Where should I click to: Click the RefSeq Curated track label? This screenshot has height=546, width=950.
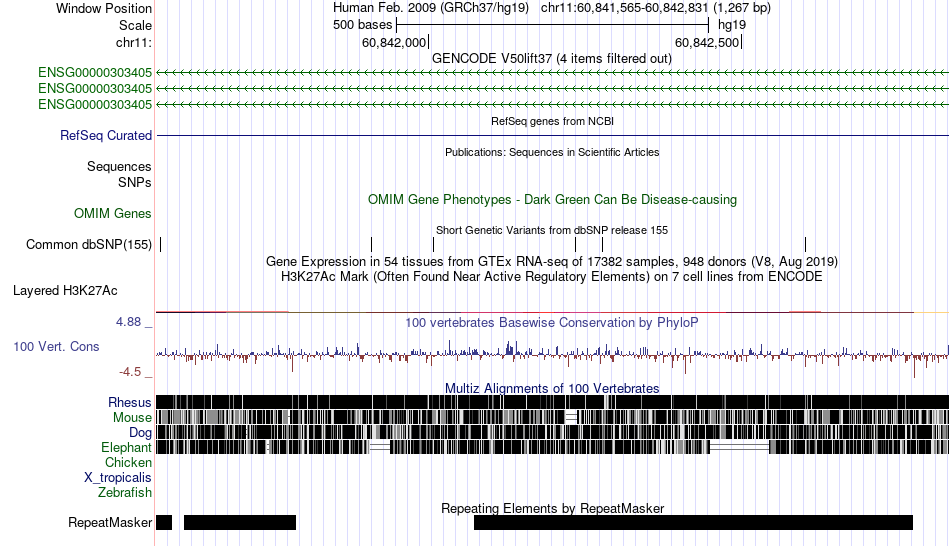click(x=106, y=135)
